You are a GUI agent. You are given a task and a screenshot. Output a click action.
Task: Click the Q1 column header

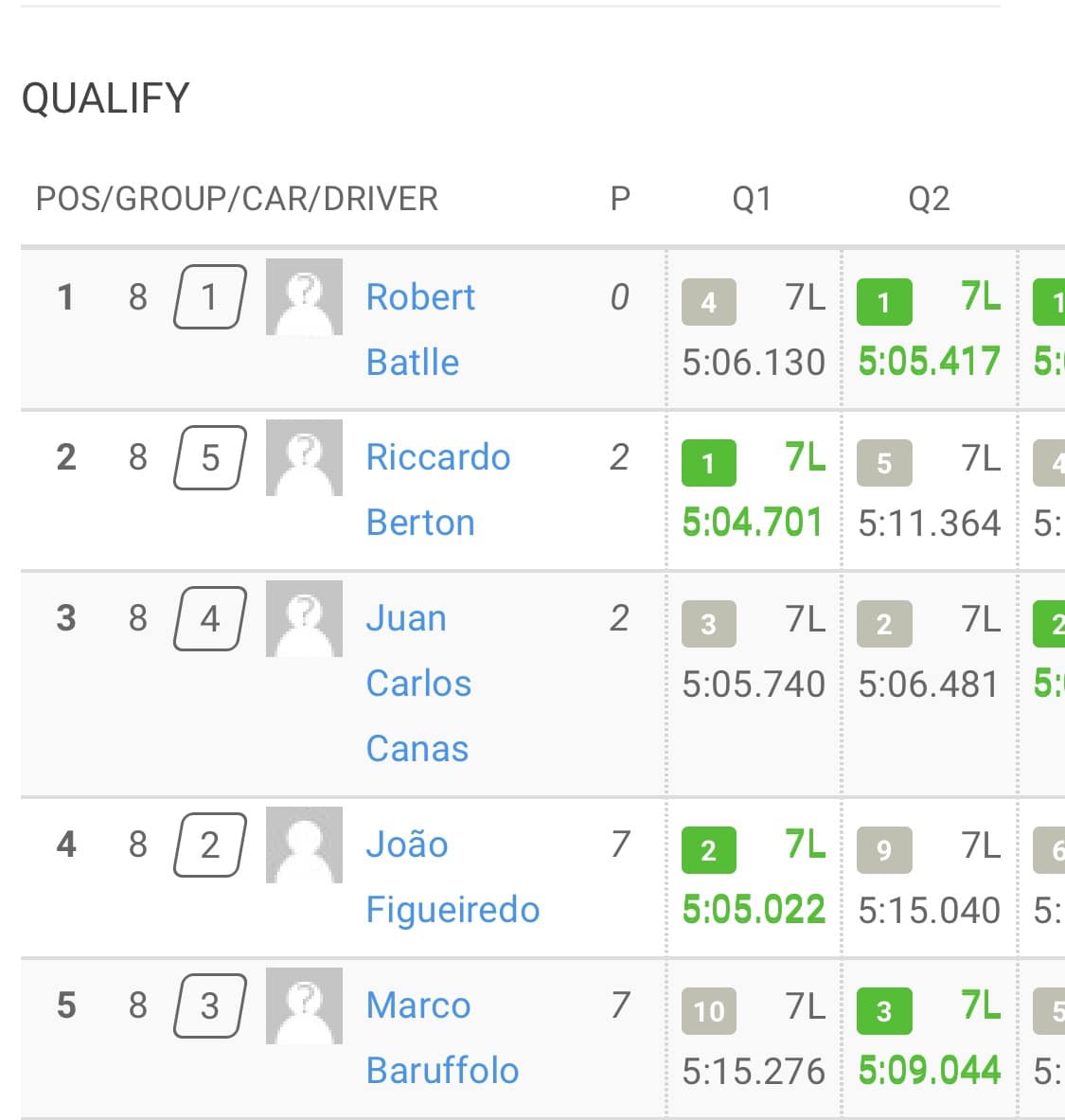coord(753,199)
